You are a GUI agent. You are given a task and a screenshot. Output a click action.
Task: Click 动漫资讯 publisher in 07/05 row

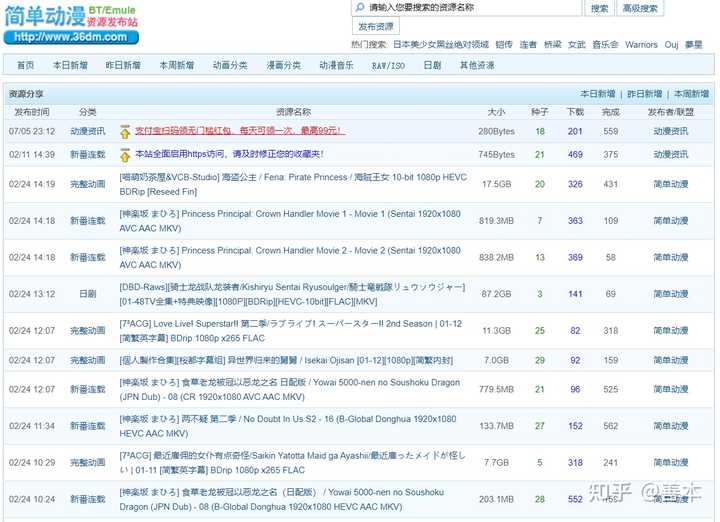click(671, 131)
